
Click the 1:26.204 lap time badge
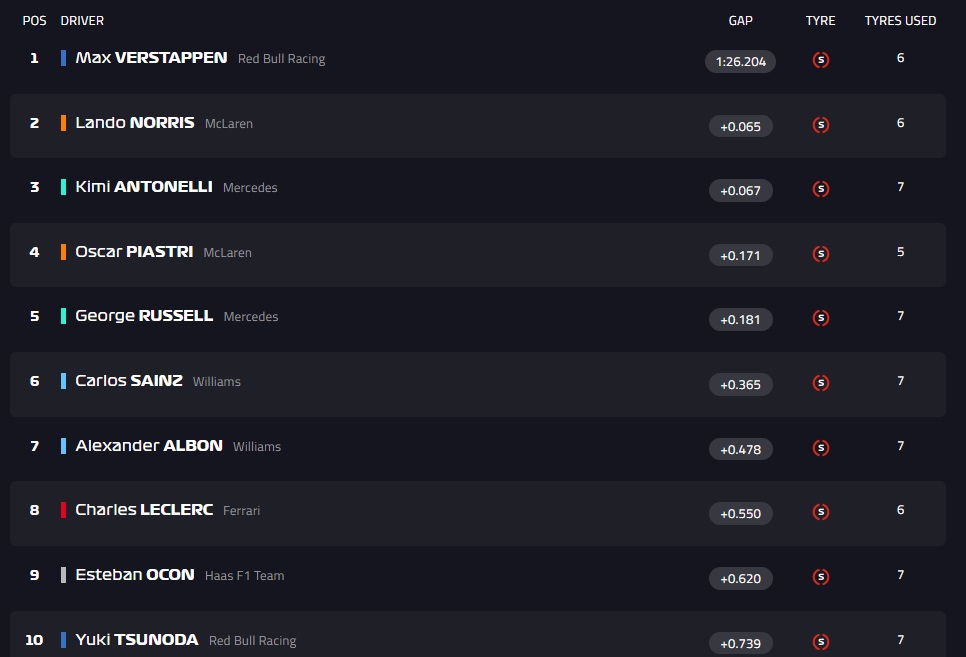click(741, 62)
